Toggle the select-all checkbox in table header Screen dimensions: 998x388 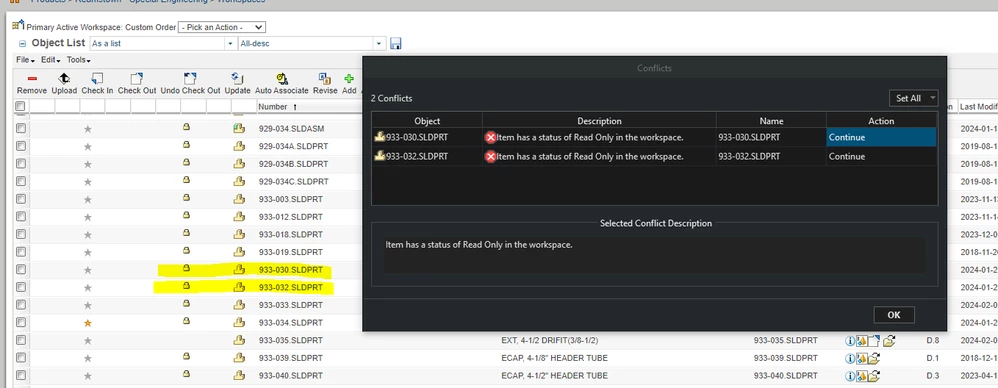[x=20, y=106]
